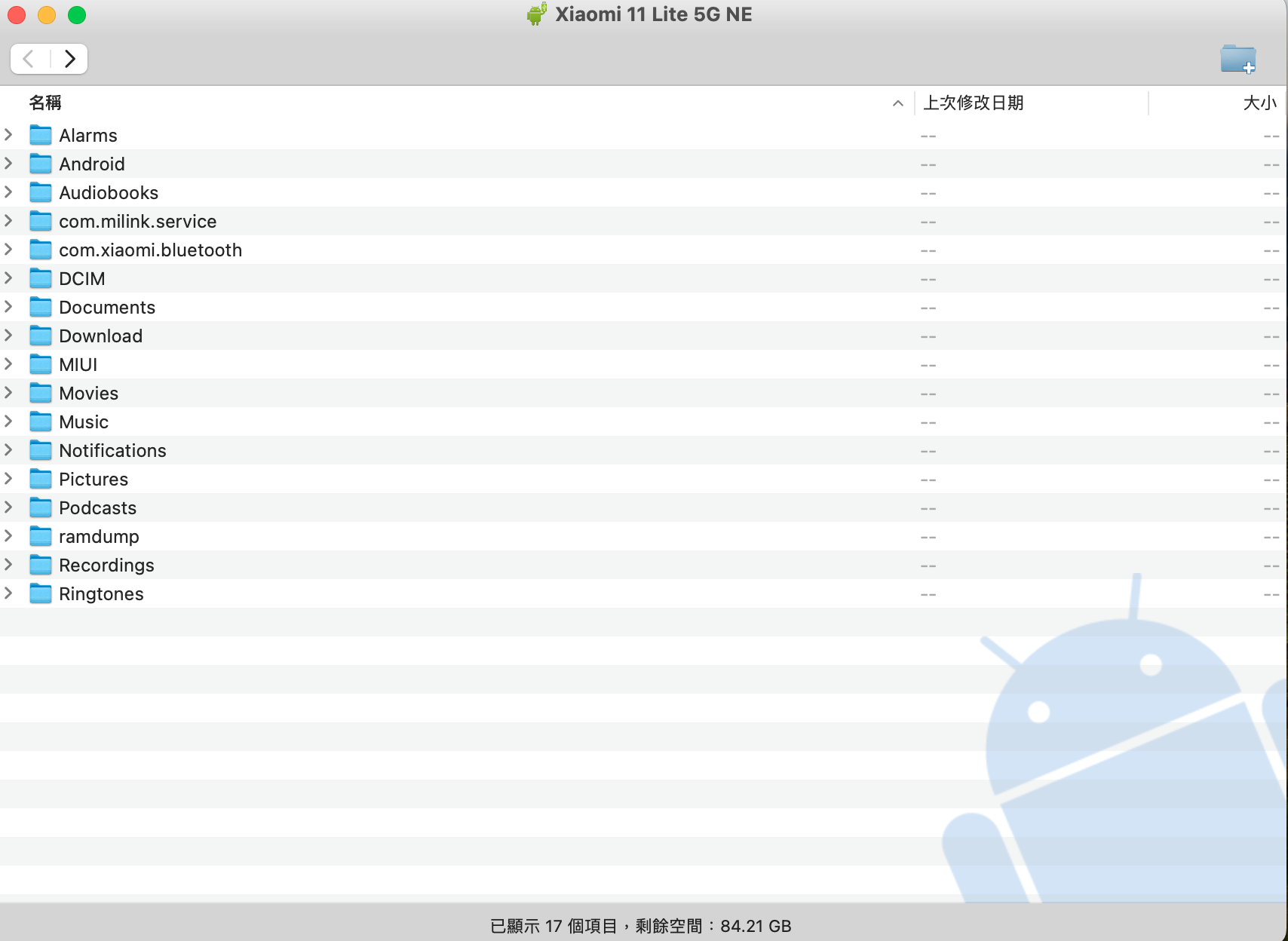
Task: Sort by 名稱 column header
Action: point(45,103)
